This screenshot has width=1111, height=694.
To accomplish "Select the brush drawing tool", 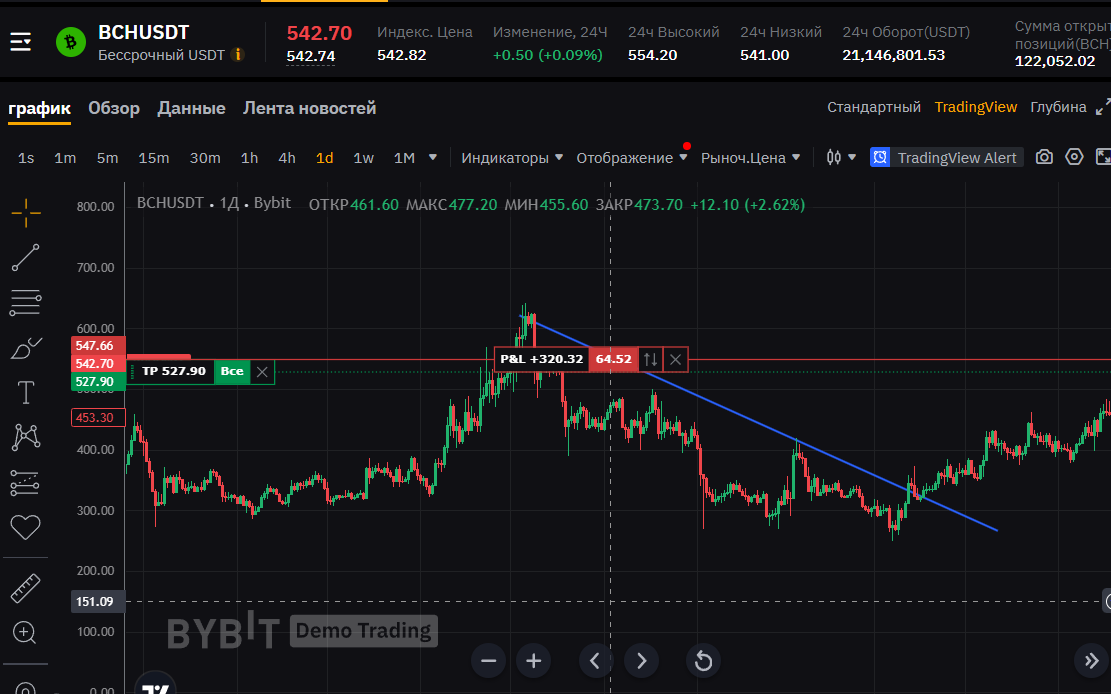I will [x=26, y=348].
